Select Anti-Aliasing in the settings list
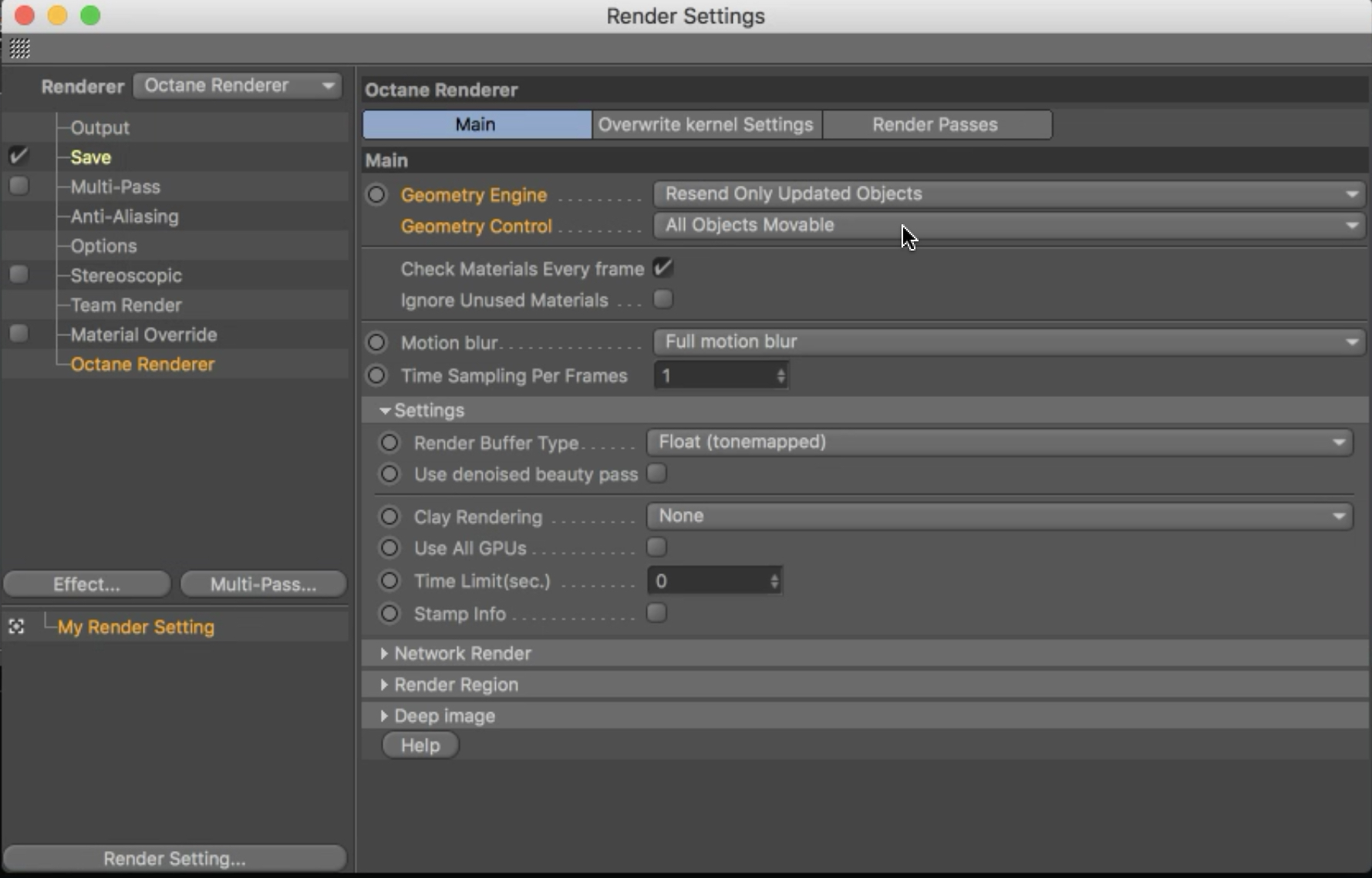 pyautogui.click(x=124, y=217)
